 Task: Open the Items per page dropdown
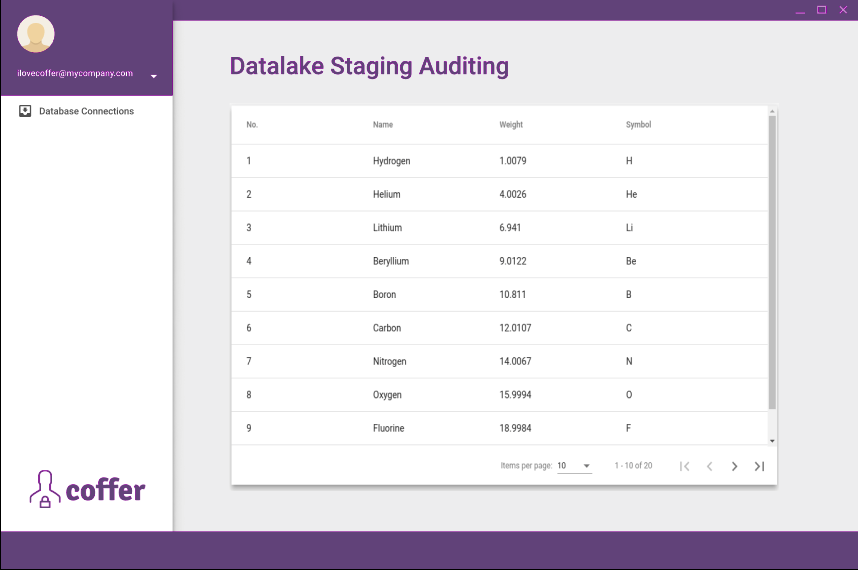tap(574, 466)
